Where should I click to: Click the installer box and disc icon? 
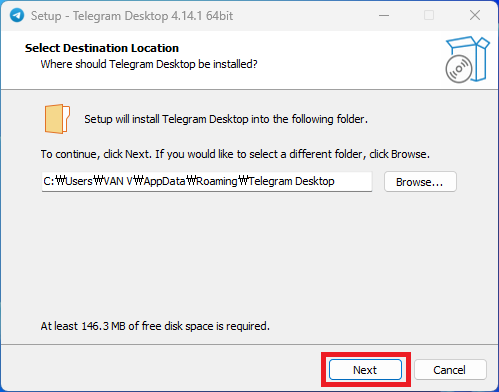click(467, 60)
